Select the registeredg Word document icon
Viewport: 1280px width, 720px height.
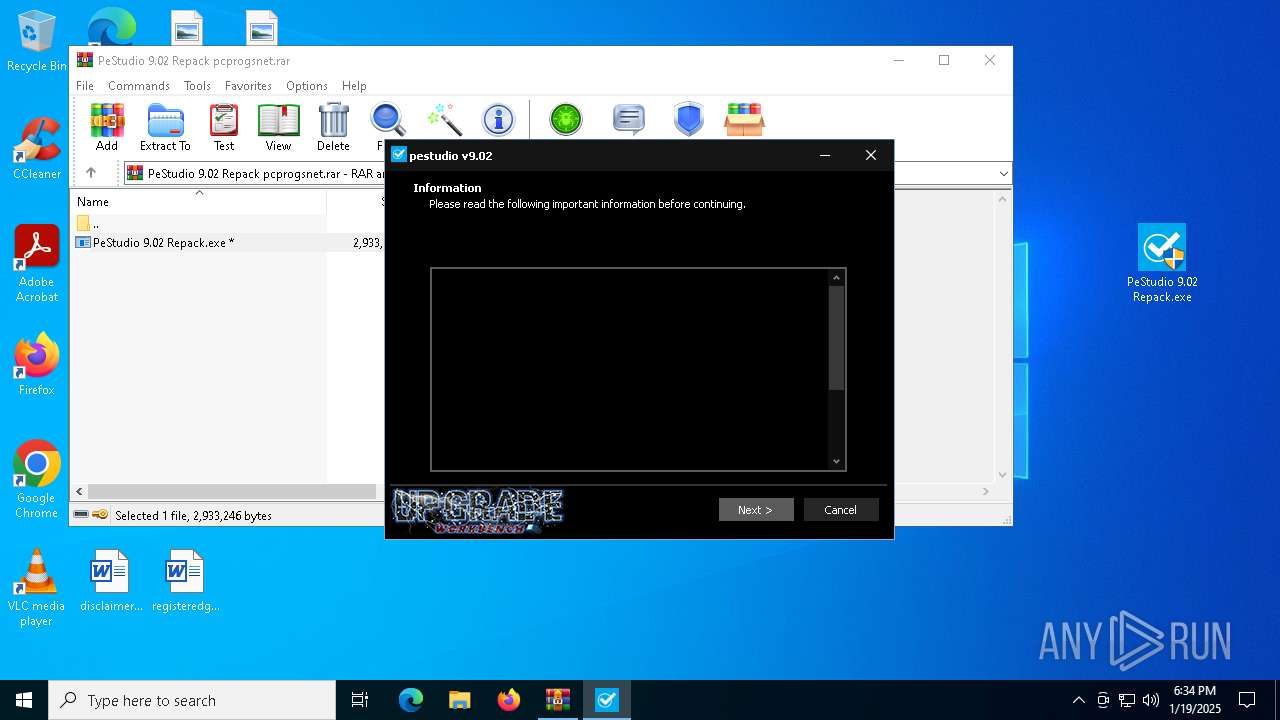pos(185,580)
